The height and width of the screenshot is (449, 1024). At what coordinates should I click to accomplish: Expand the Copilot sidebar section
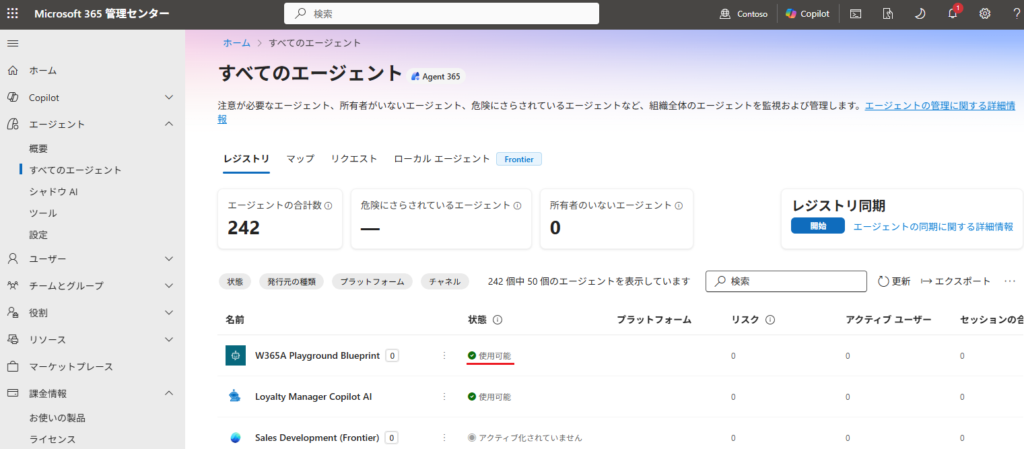pos(169,97)
